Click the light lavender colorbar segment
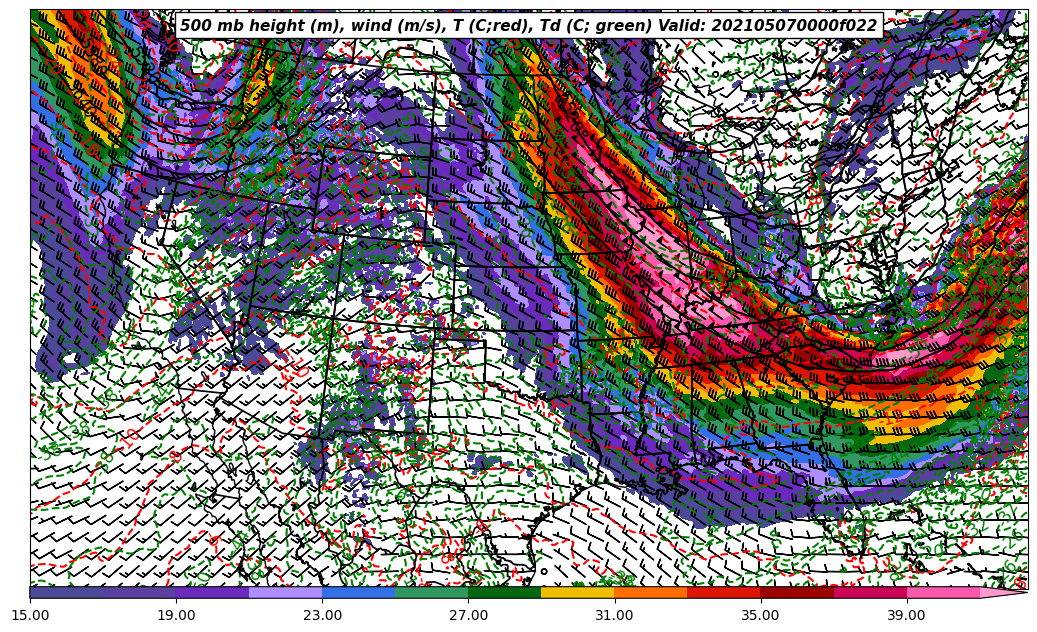 tap(285, 592)
